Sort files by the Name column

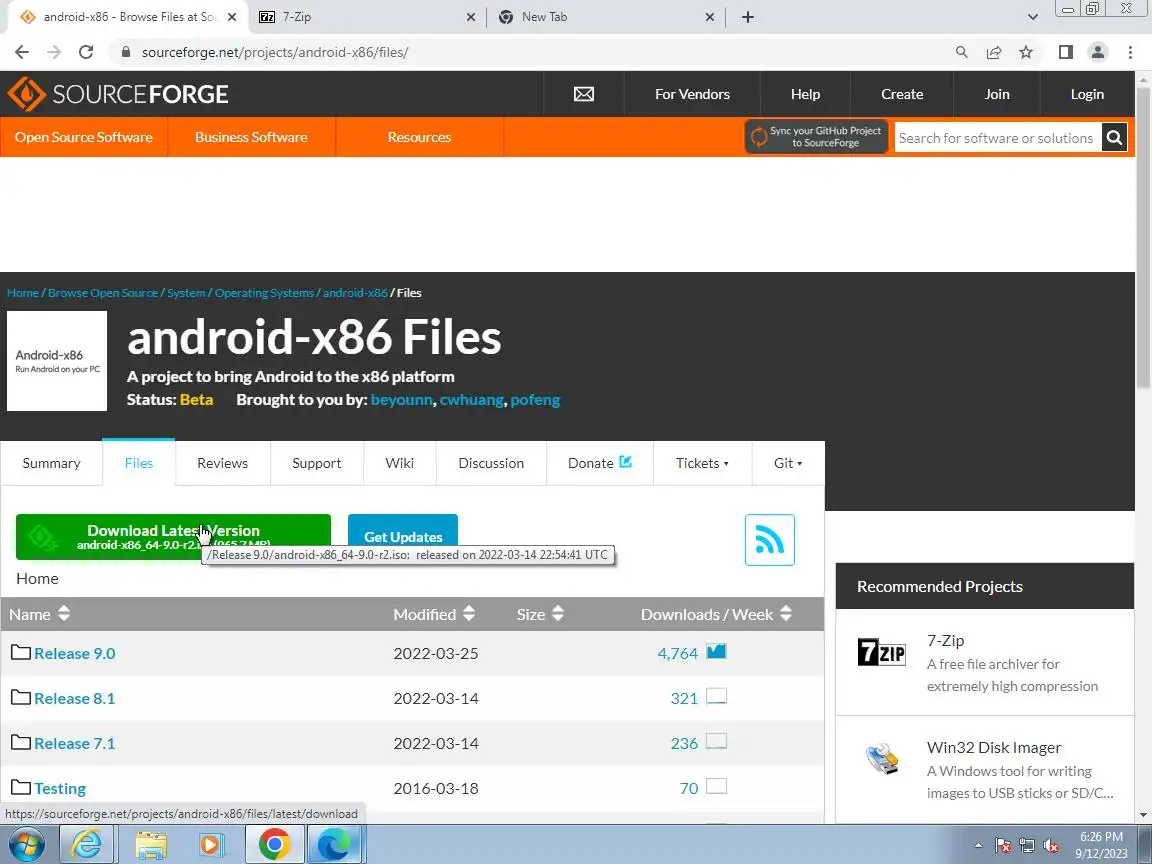(40, 614)
